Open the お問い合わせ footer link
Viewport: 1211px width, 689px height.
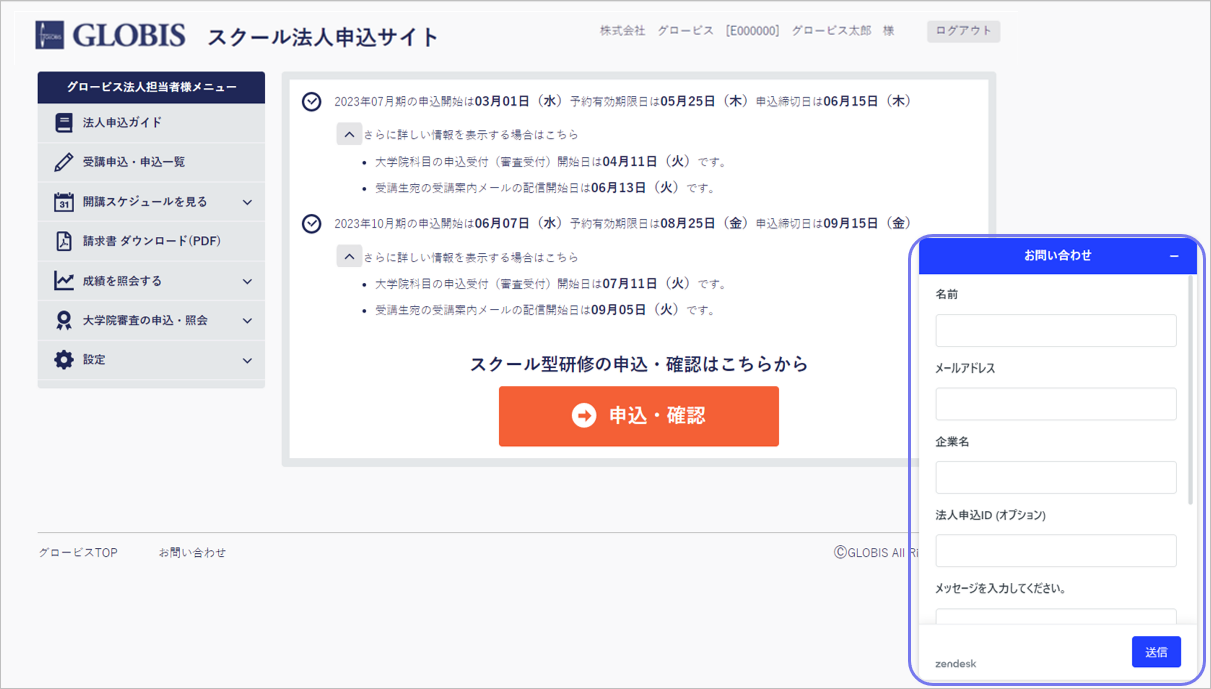point(192,553)
